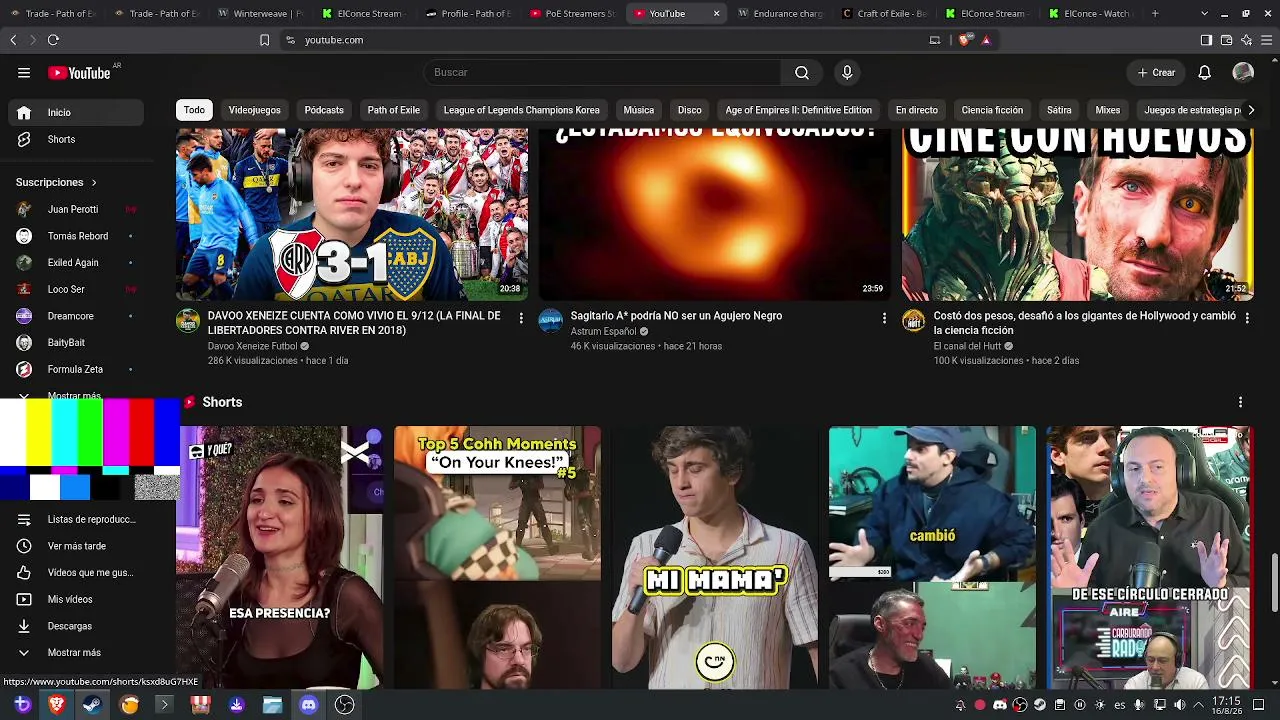This screenshot has width=1280, height=720.
Task: Open Steam from the taskbar
Action: click(92, 705)
